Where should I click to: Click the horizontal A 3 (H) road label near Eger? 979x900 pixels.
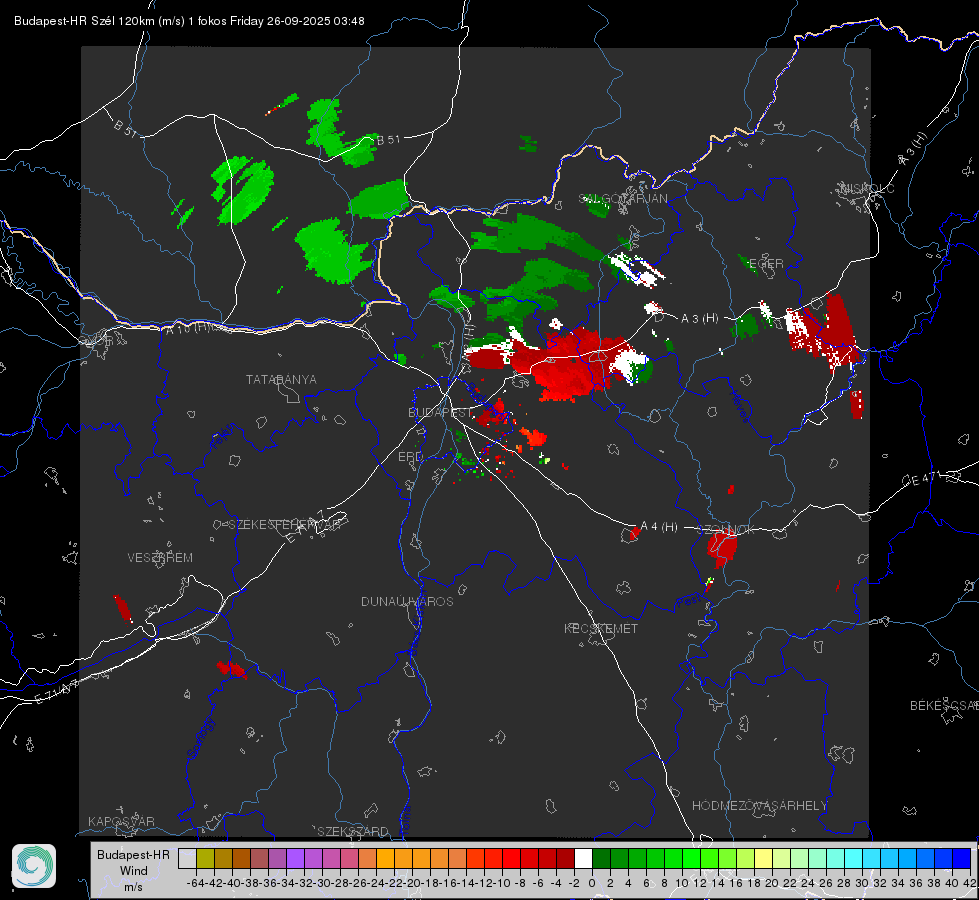point(699,319)
